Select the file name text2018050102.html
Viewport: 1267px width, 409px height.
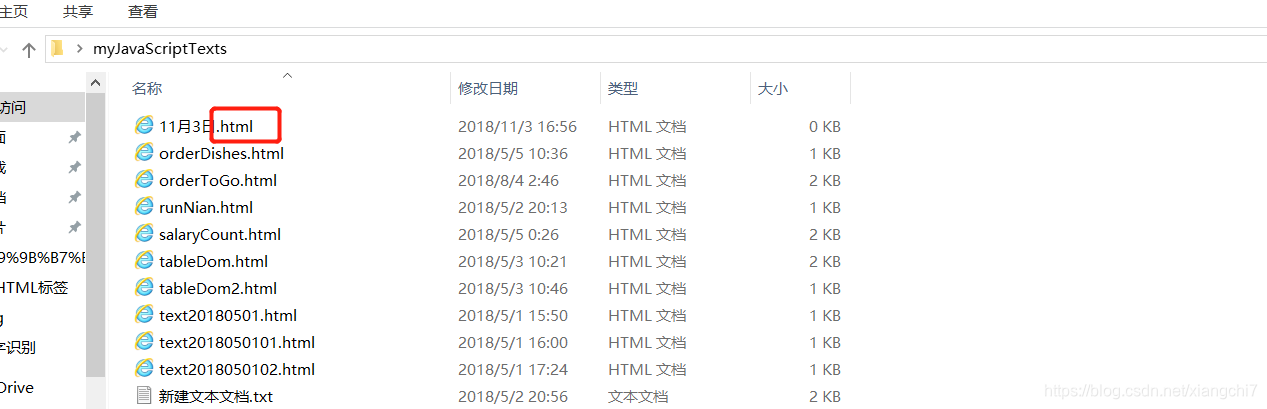[237, 369]
